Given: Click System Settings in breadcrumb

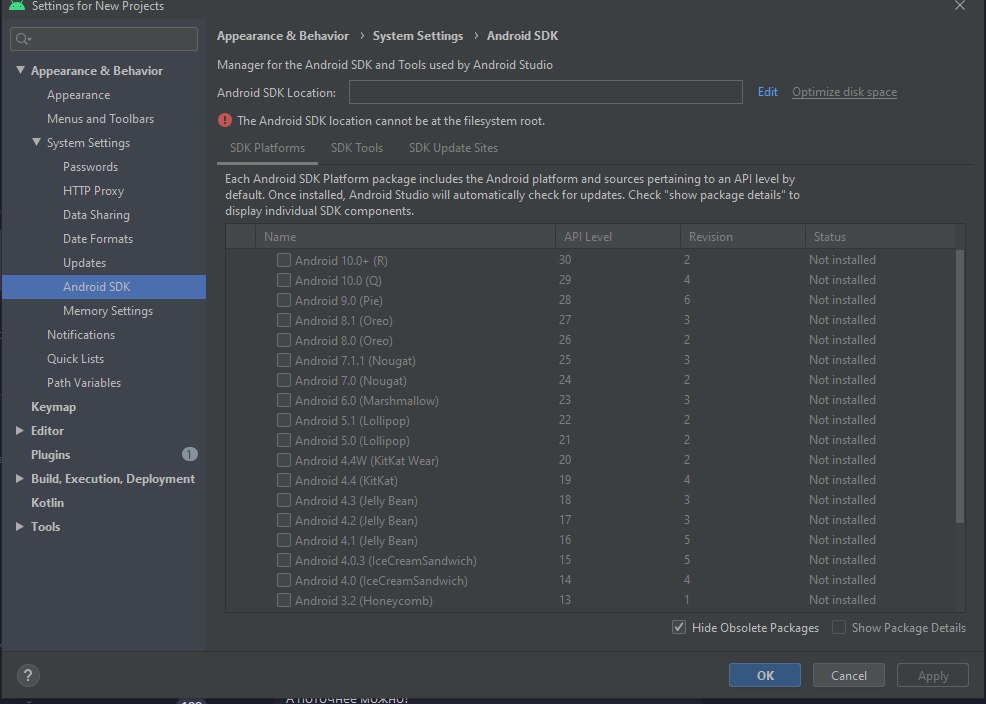Looking at the screenshot, I should click(x=418, y=36).
